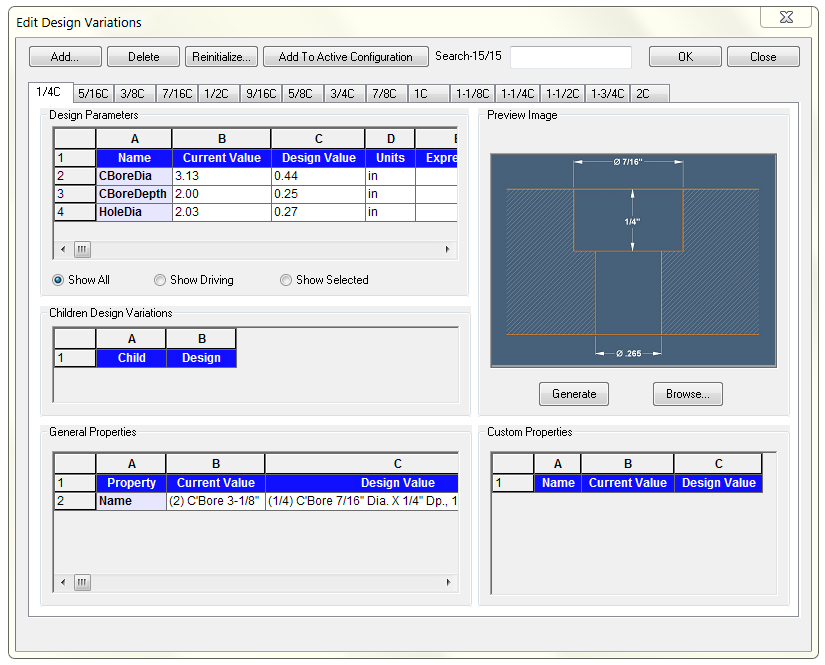Click the Add... button

tap(66, 57)
